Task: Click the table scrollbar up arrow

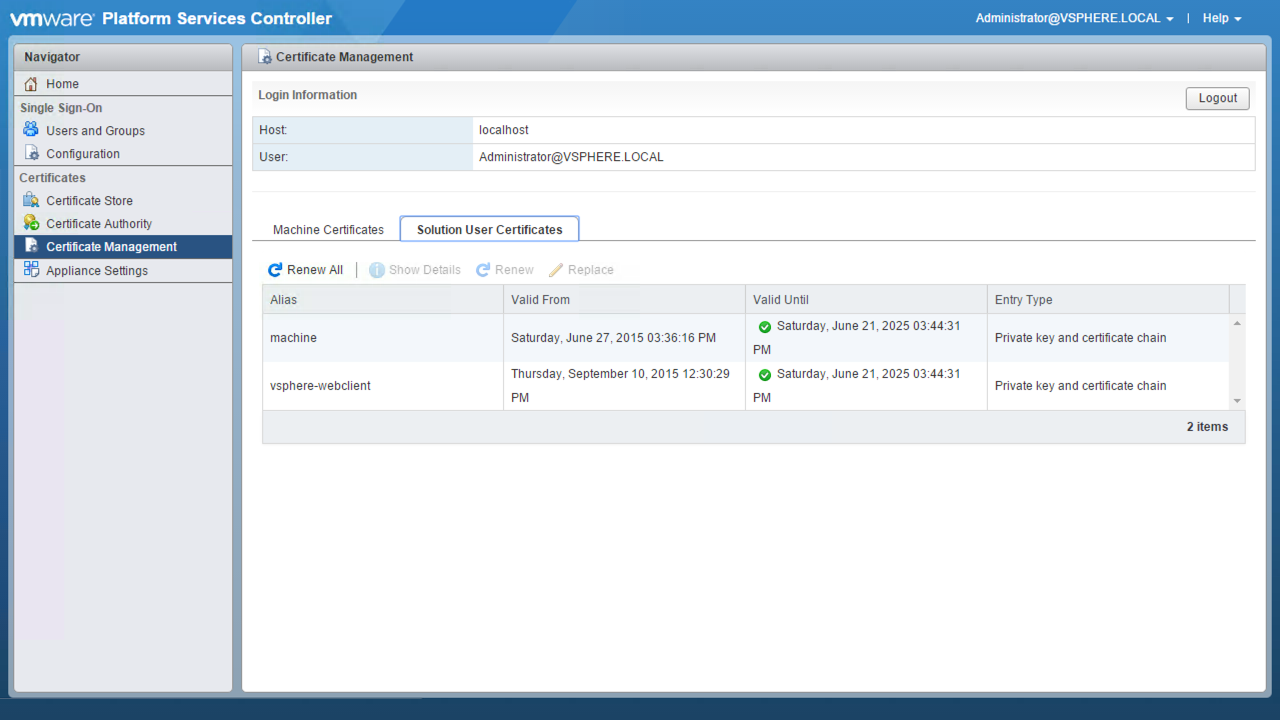Action: (1237, 323)
